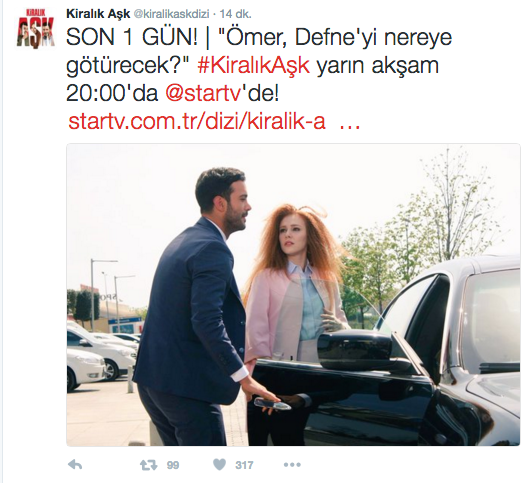This screenshot has width=529, height=483.
Task: Open the @startv mention
Action: [203, 94]
